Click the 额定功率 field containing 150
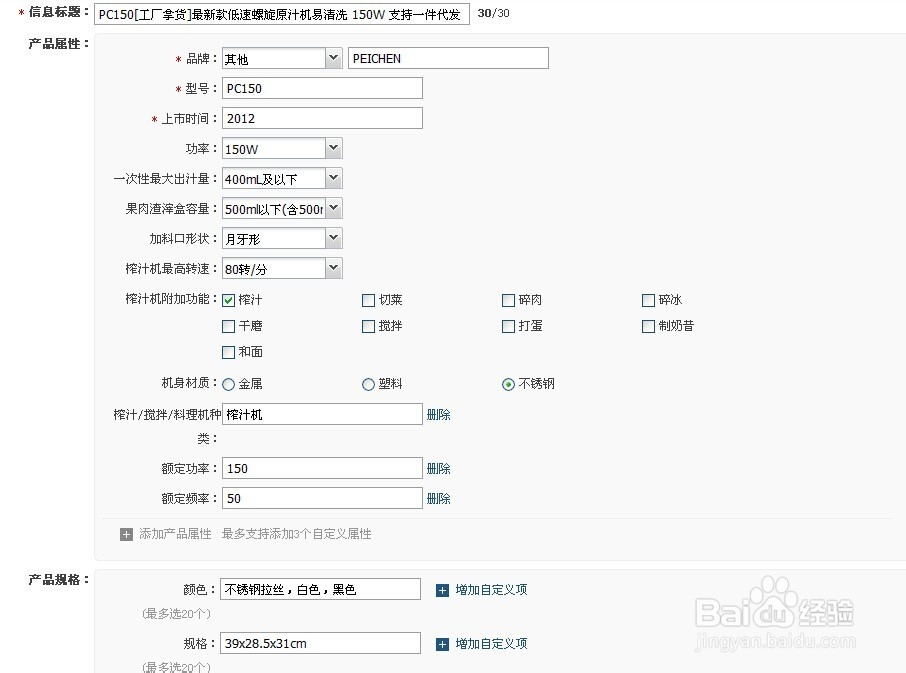This screenshot has width=906, height=673. click(x=322, y=469)
